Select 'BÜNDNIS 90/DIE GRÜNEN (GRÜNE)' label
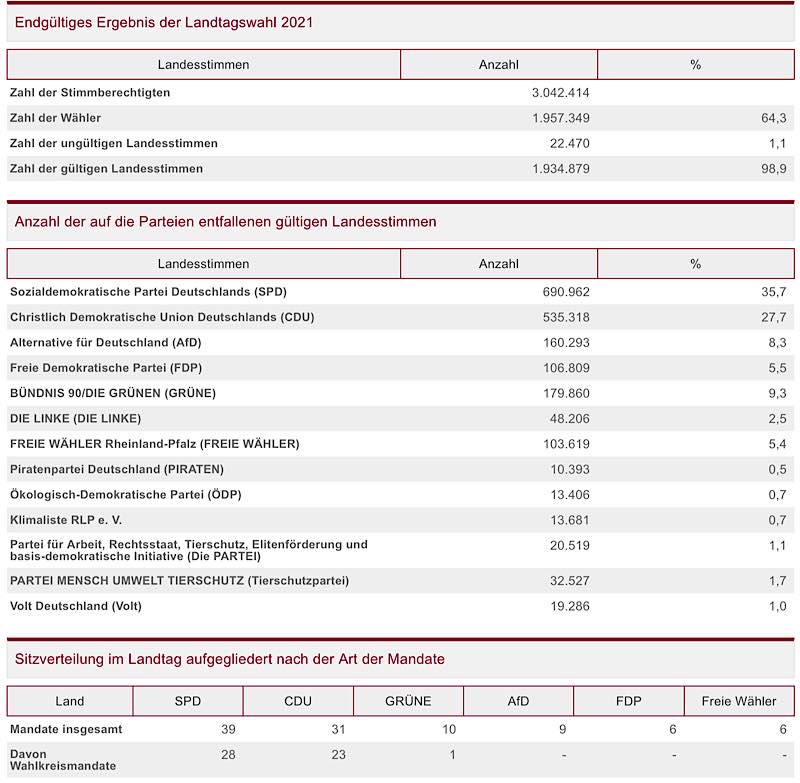 tap(113, 393)
